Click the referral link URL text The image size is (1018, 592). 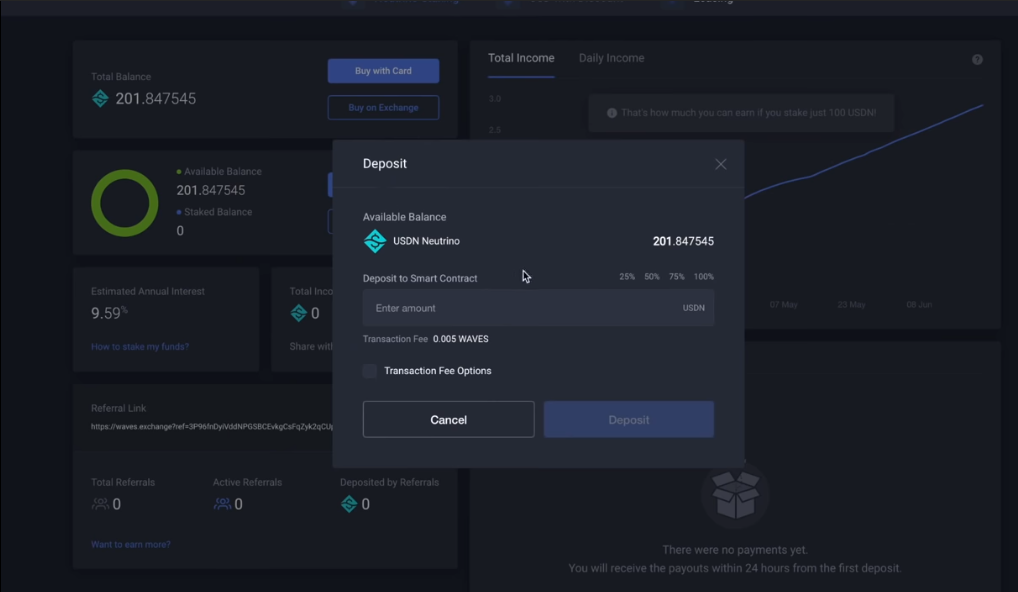212,426
